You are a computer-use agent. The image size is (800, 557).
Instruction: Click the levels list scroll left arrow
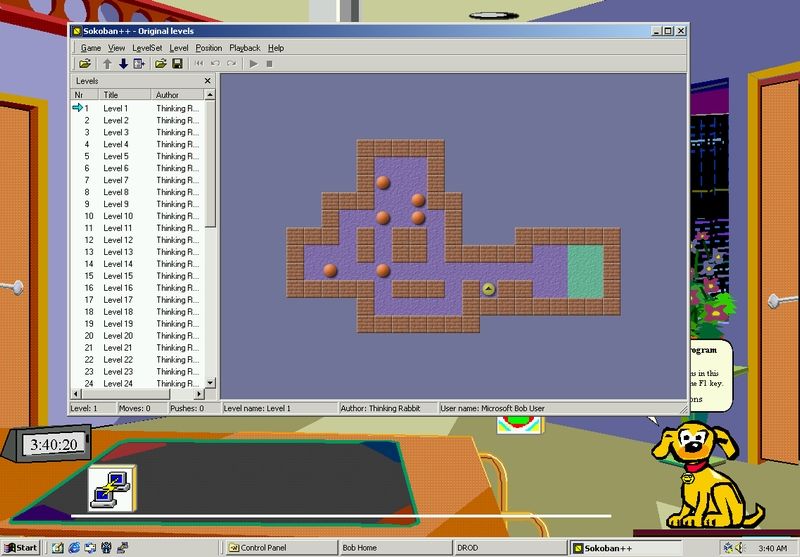77,394
